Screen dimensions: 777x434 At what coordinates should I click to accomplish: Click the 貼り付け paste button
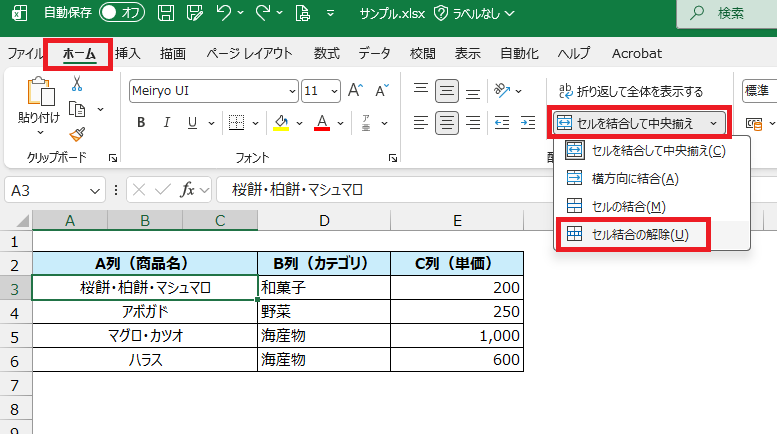coord(38,104)
